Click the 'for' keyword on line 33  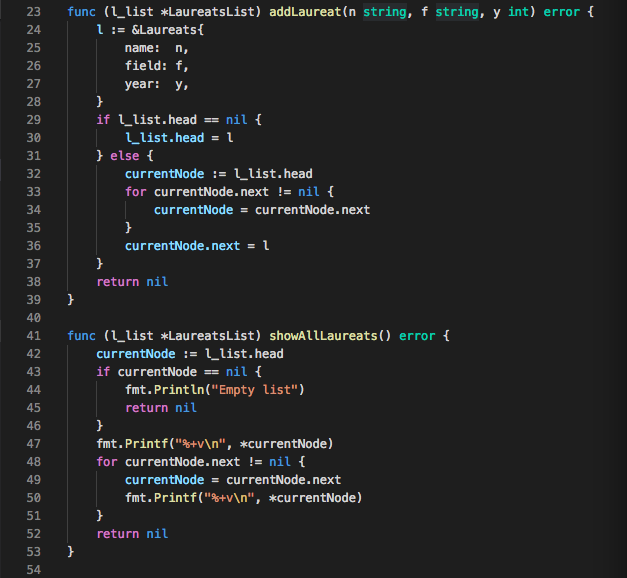[136, 192]
